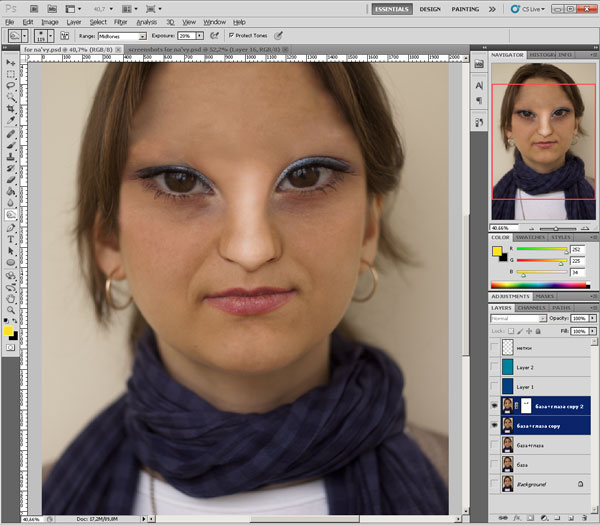600x525 pixels.
Task: Select the Crop tool in the toolbox
Action: tap(11, 109)
